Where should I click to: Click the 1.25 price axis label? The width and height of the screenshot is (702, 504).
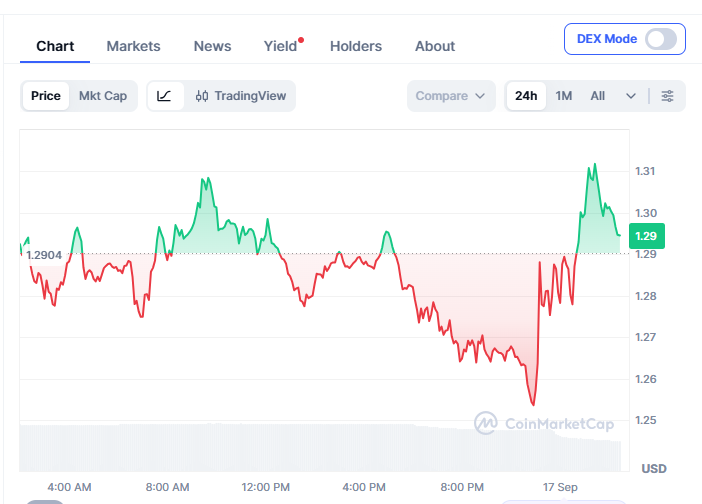(x=646, y=420)
